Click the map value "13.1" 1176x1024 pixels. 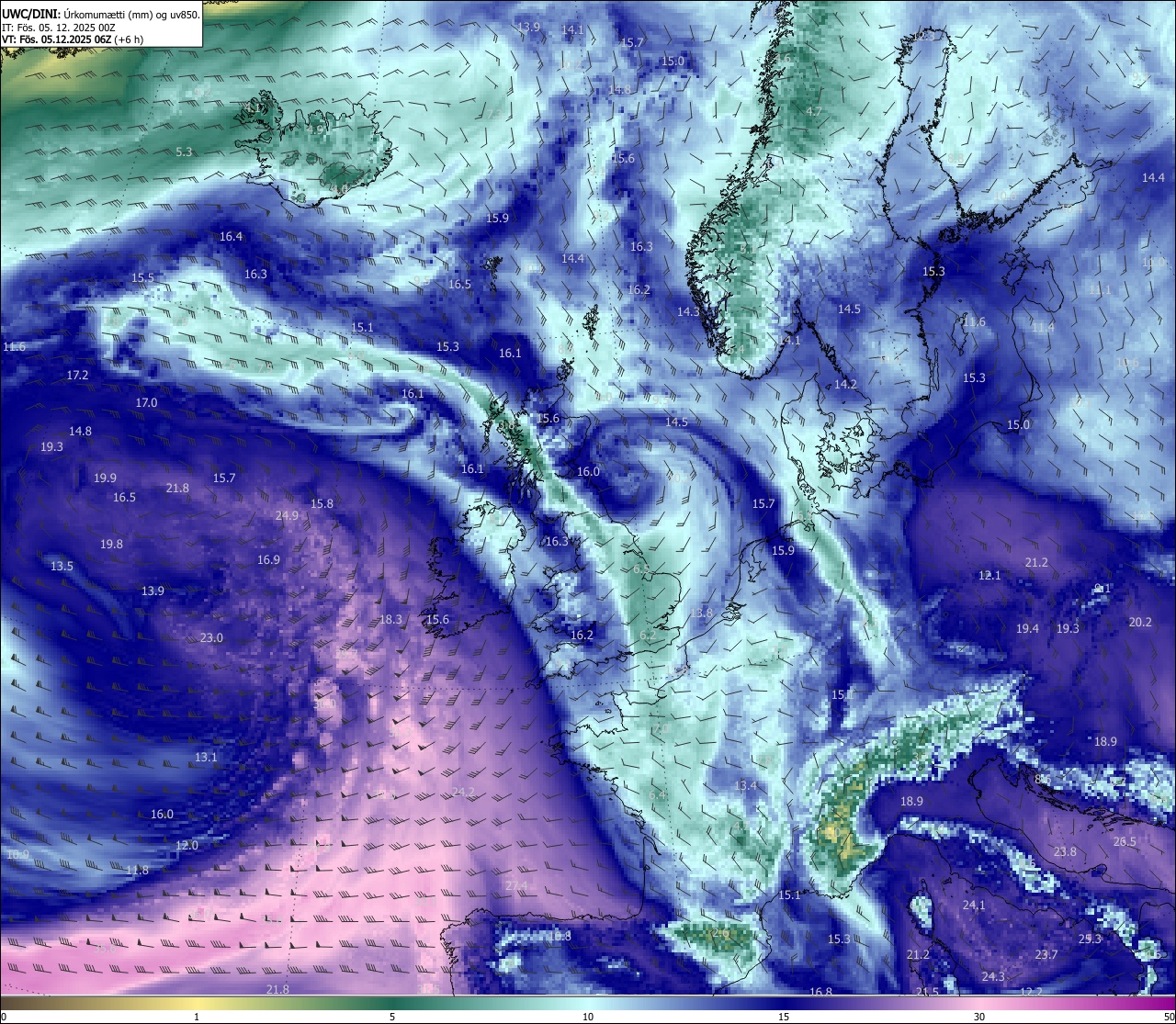tap(206, 757)
